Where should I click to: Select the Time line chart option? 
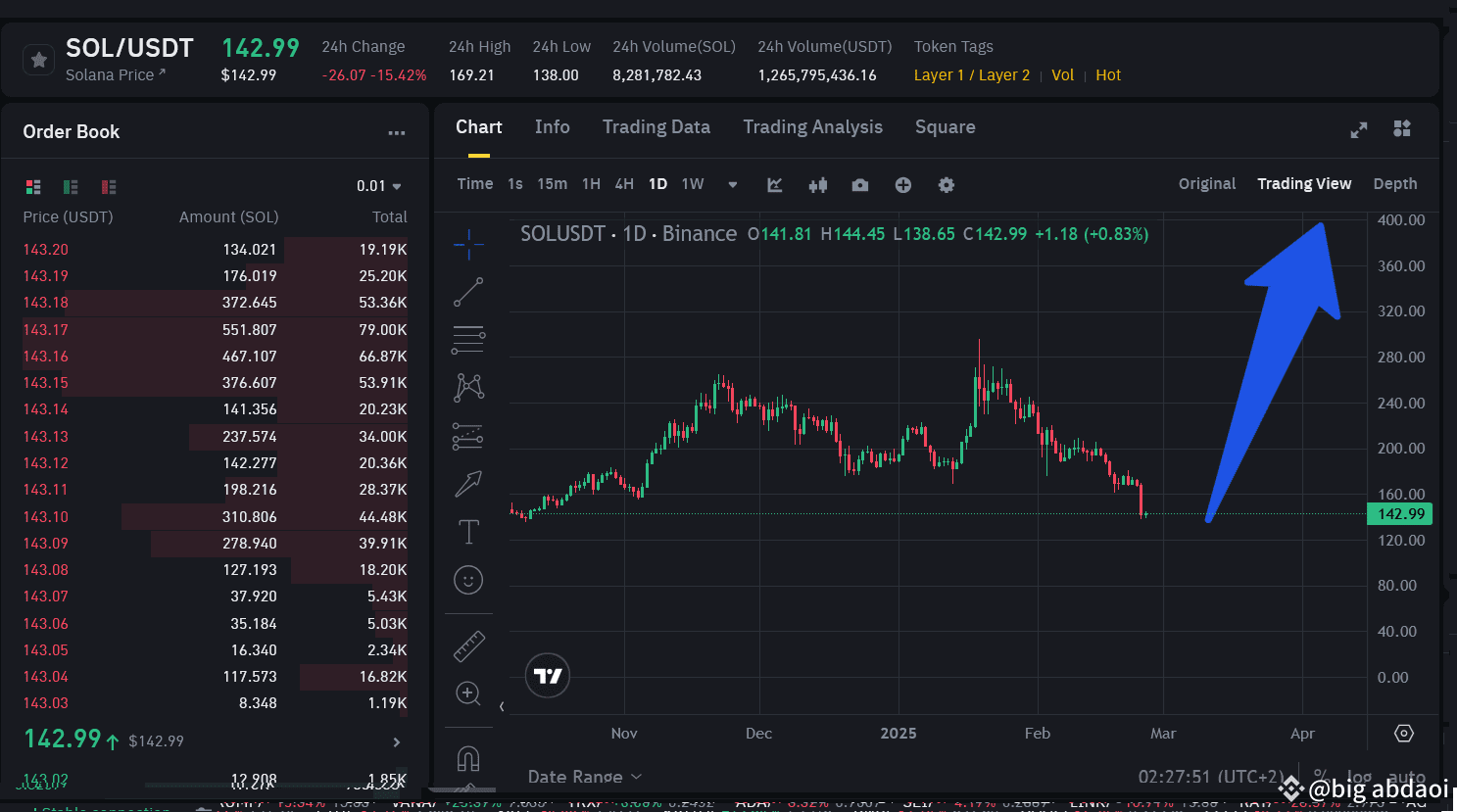[x=475, y=184]
